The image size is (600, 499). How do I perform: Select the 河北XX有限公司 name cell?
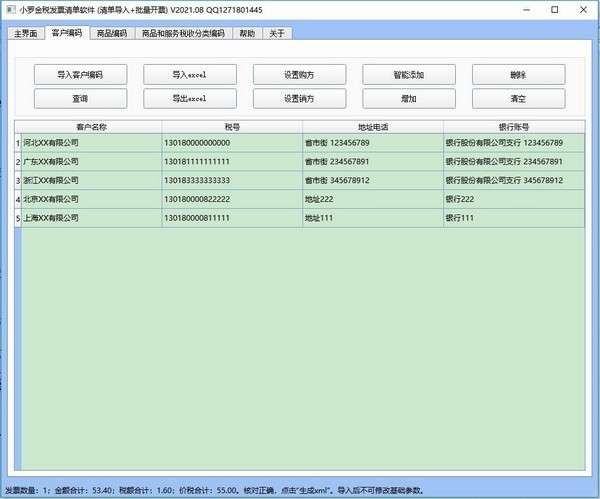[x=91, y=143]
